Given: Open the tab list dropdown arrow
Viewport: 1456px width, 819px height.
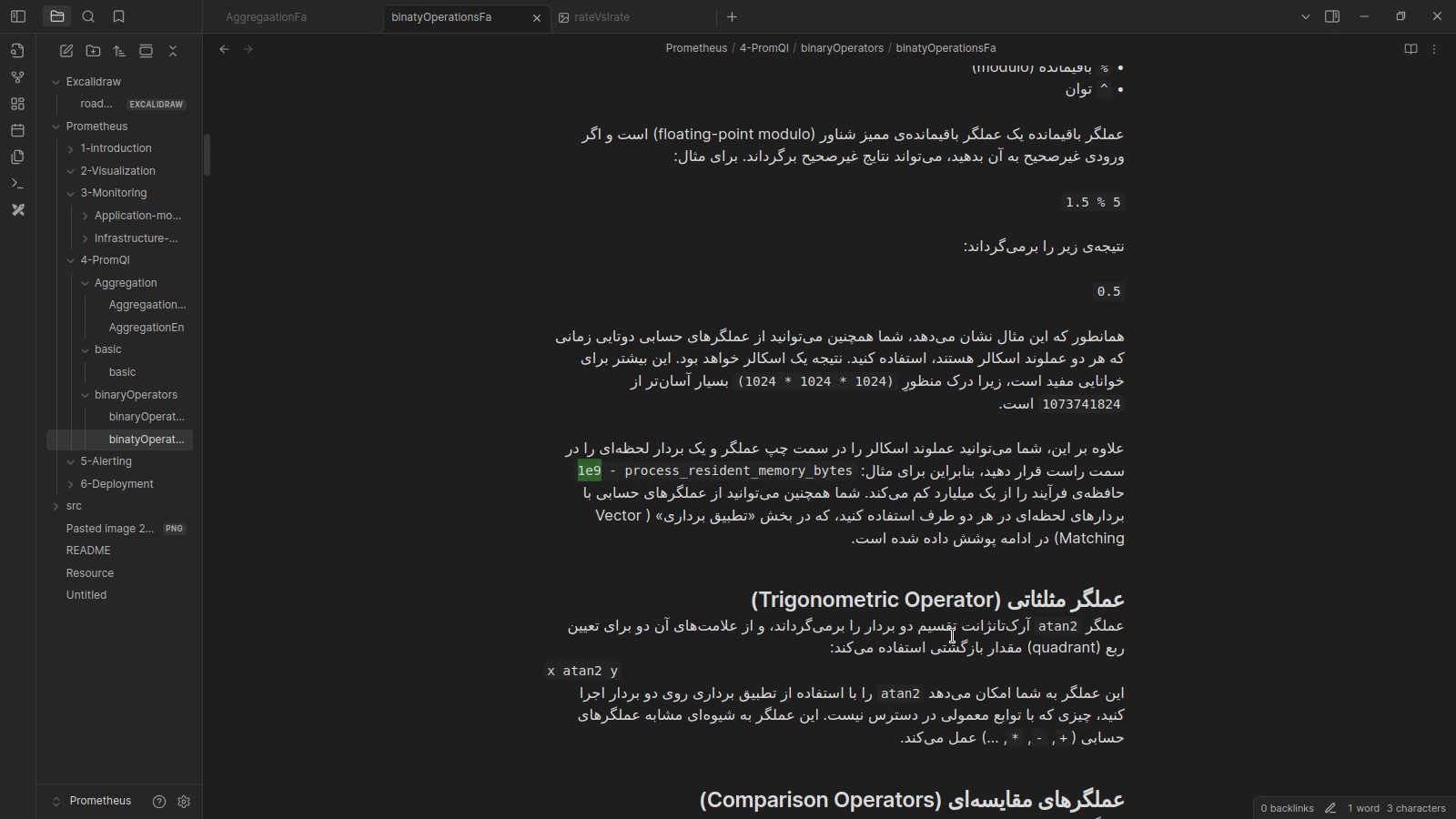Looking at the screenshot, I should point(1306,16).
